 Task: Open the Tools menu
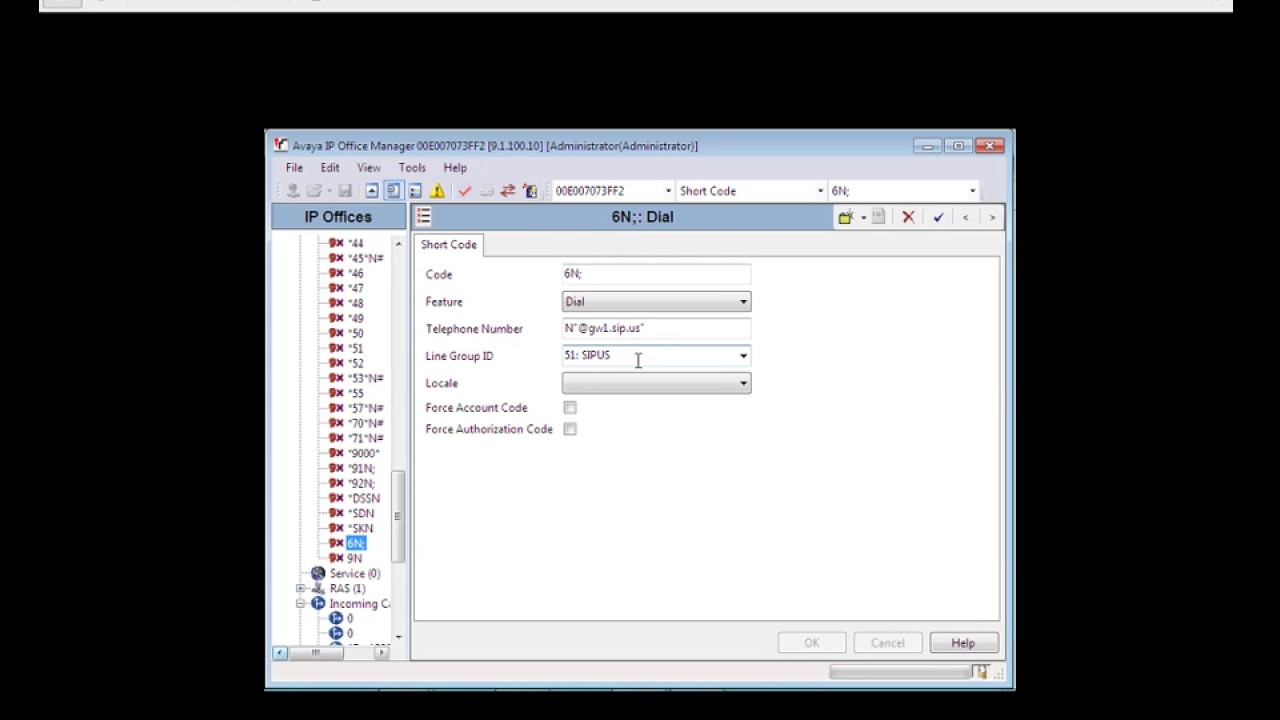pos(412,168)
